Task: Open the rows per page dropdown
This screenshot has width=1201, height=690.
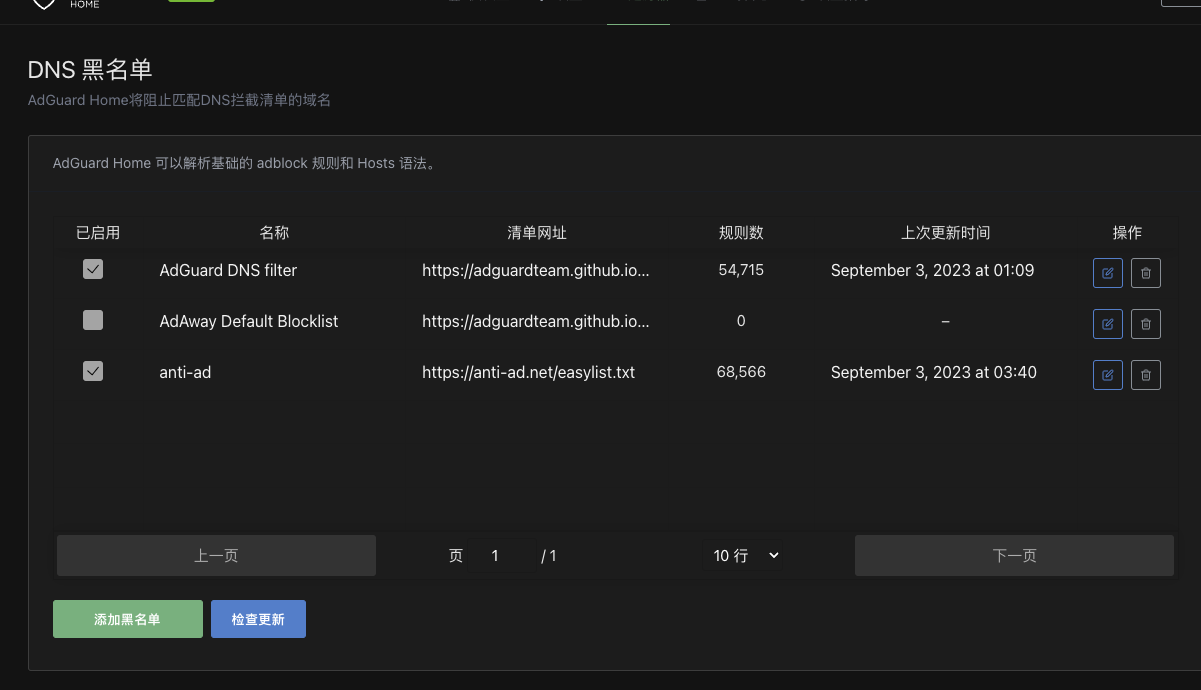Action: coord(746,555)
